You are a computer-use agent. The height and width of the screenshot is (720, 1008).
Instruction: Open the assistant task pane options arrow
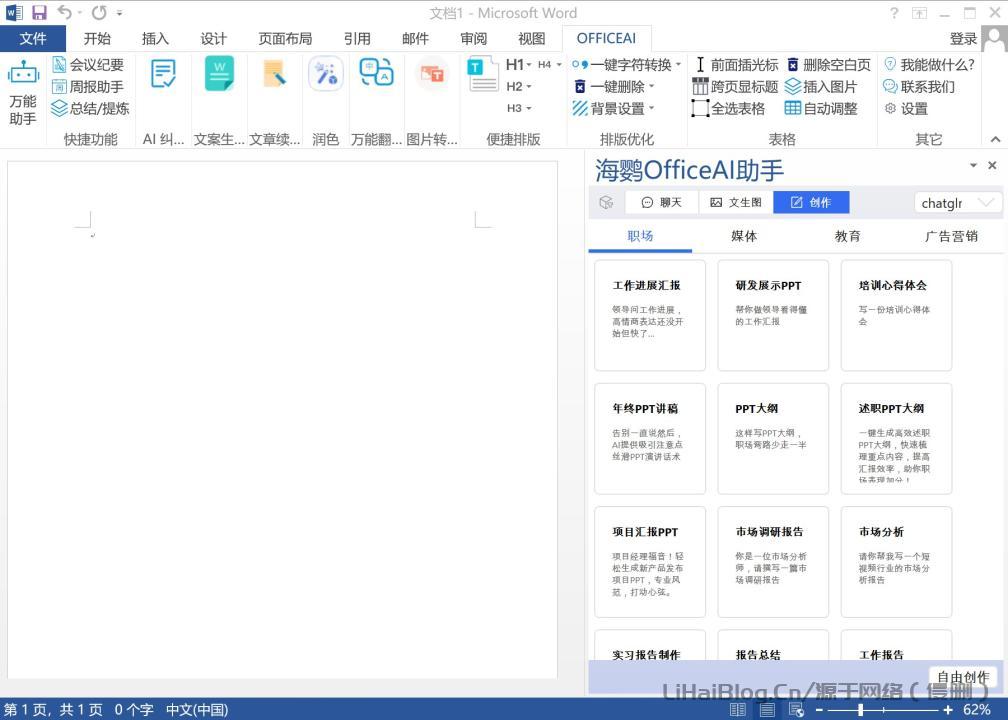(973, 166)
